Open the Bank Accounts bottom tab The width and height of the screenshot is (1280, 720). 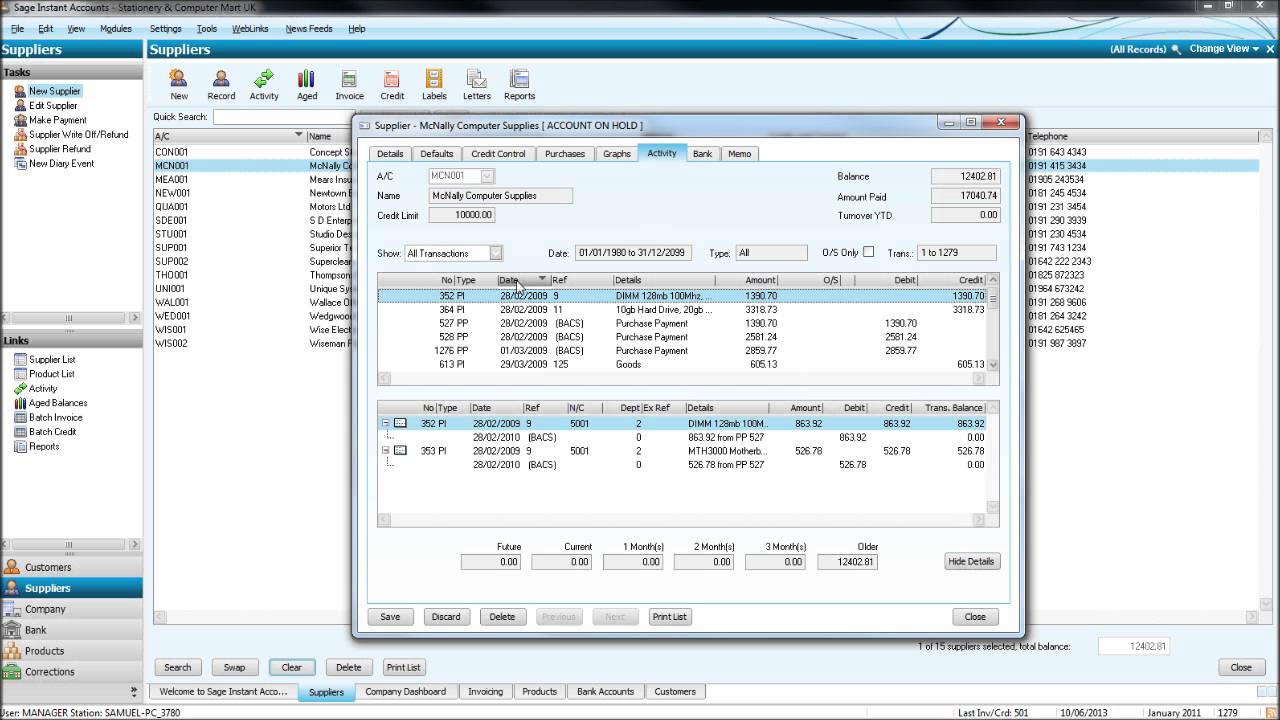click(x=605, y=692)
